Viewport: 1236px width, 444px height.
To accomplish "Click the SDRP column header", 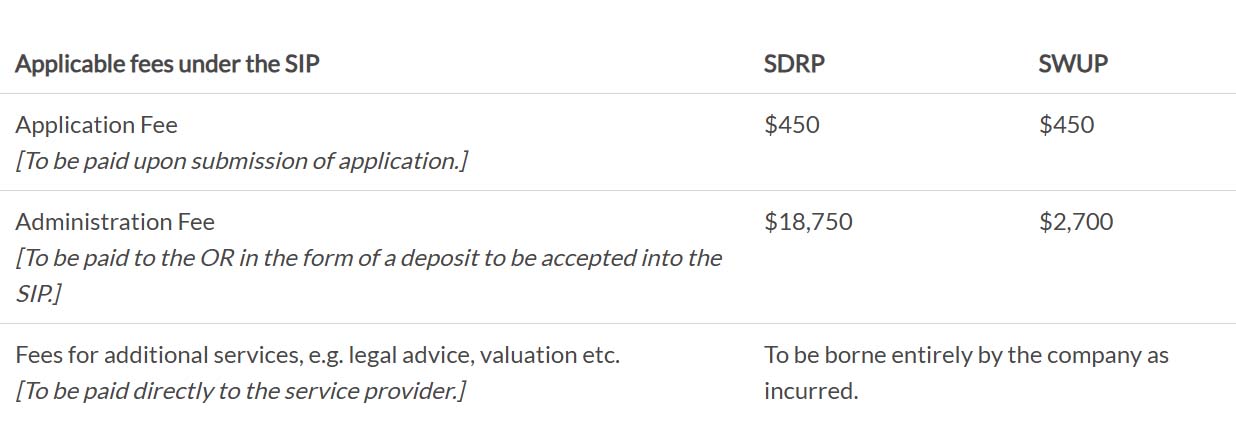I will [x=794, y=64].
